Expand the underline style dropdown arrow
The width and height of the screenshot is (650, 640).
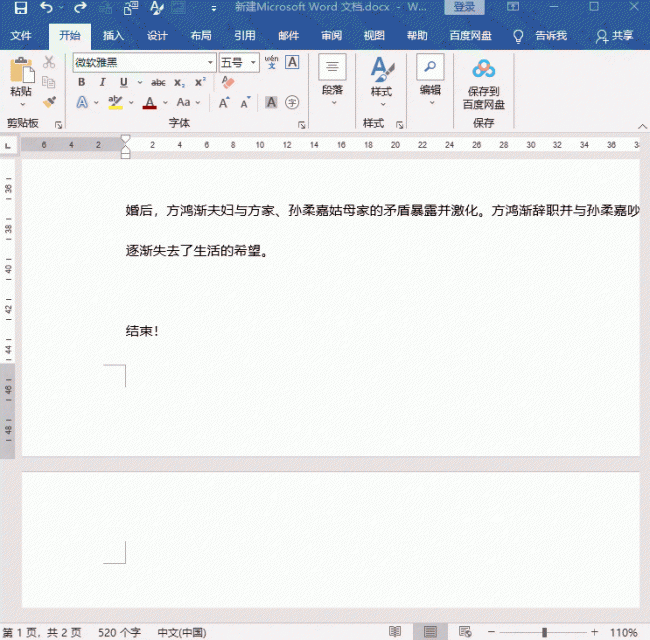click(140, 82)
